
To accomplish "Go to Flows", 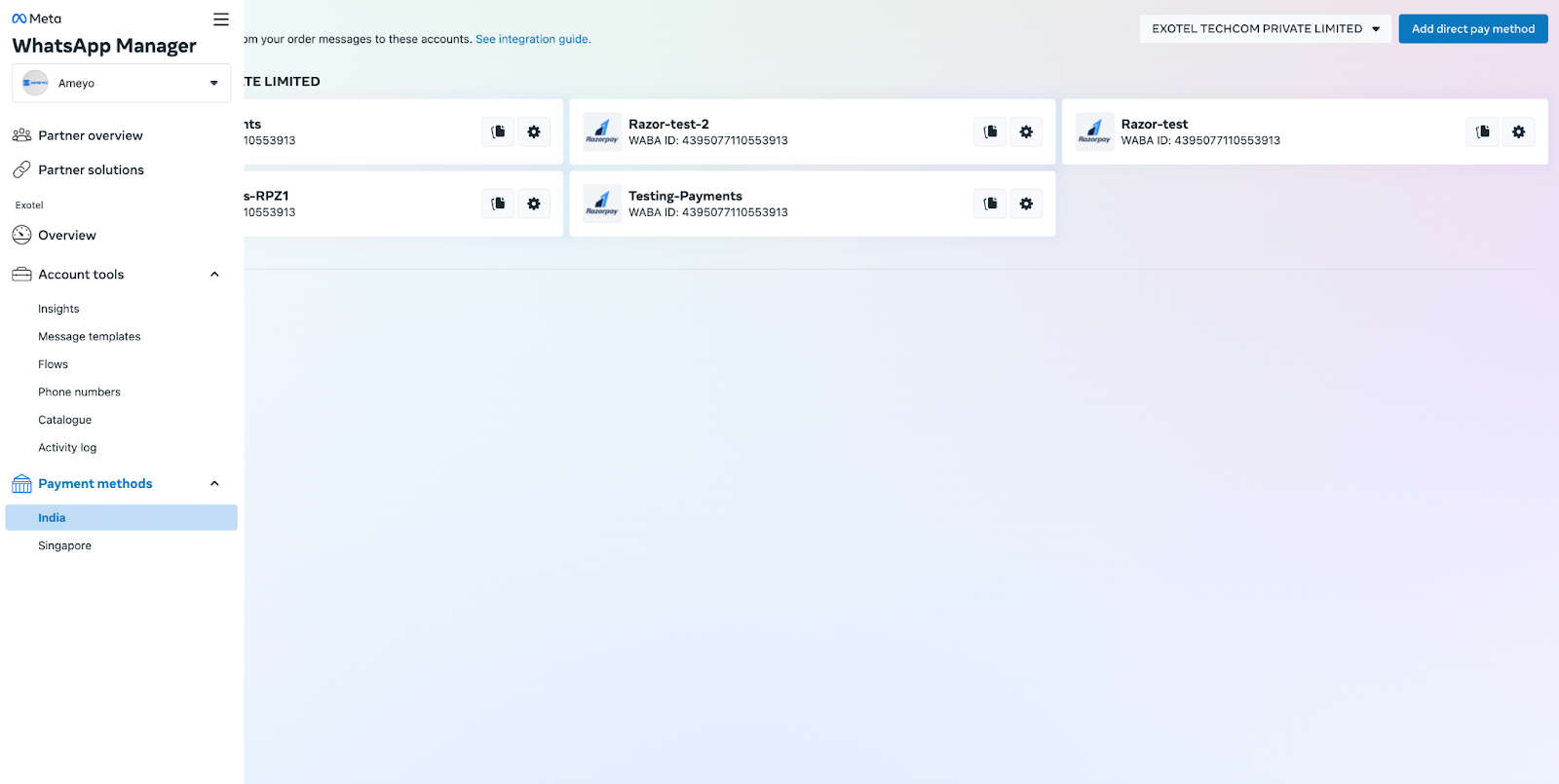I will (x=53, y=364).
